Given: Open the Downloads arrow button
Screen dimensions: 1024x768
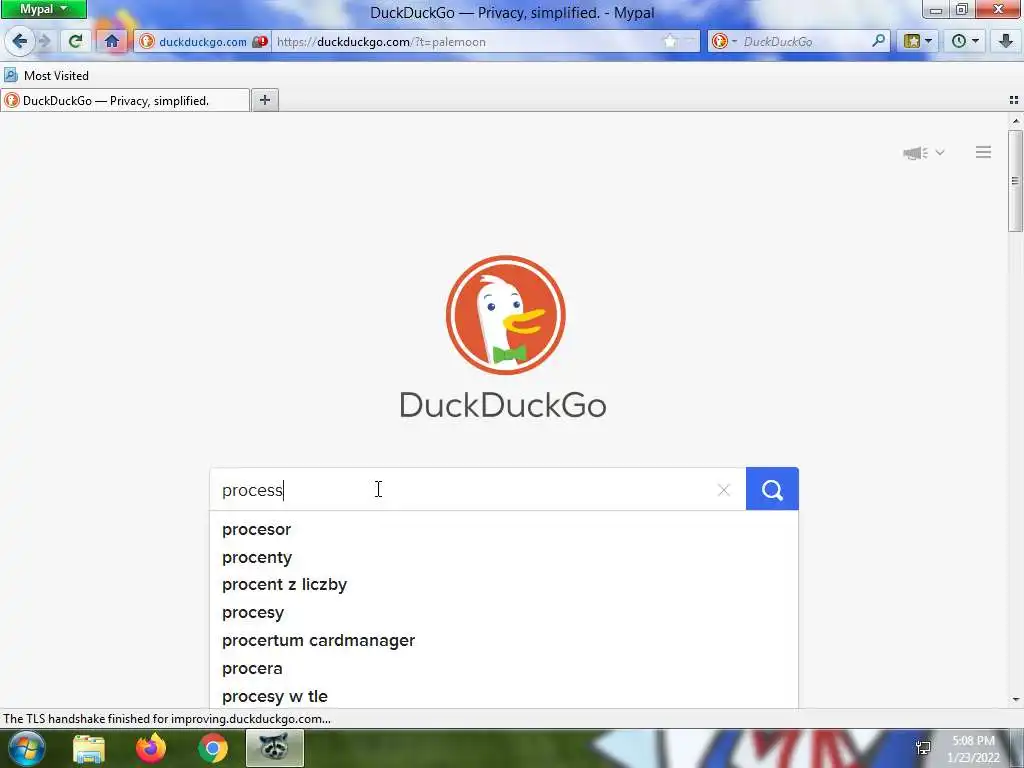Looking at the screenshot, I should coord(1005,42).
